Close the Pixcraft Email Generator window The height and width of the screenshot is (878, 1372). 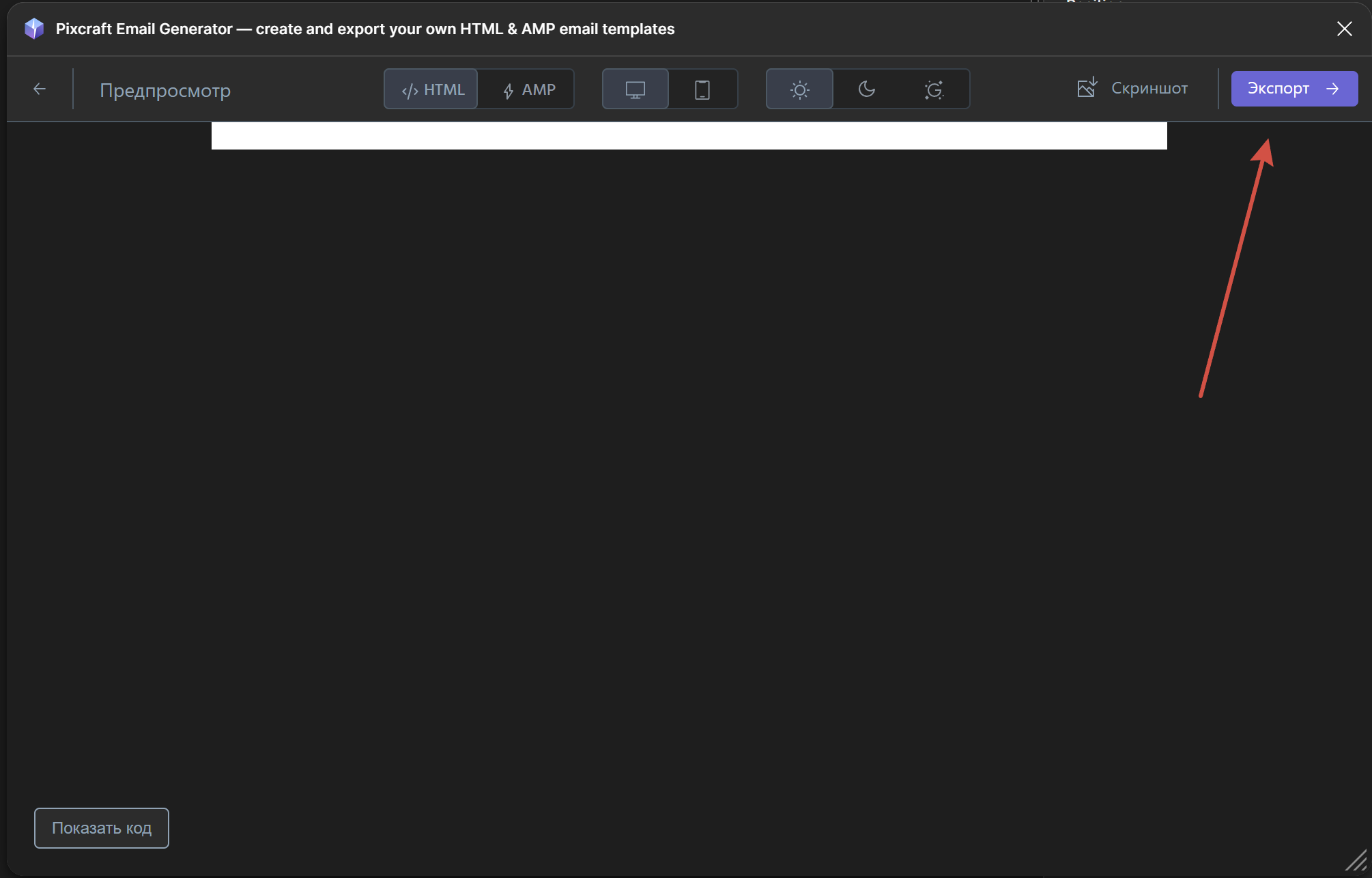click(1344, 29)
